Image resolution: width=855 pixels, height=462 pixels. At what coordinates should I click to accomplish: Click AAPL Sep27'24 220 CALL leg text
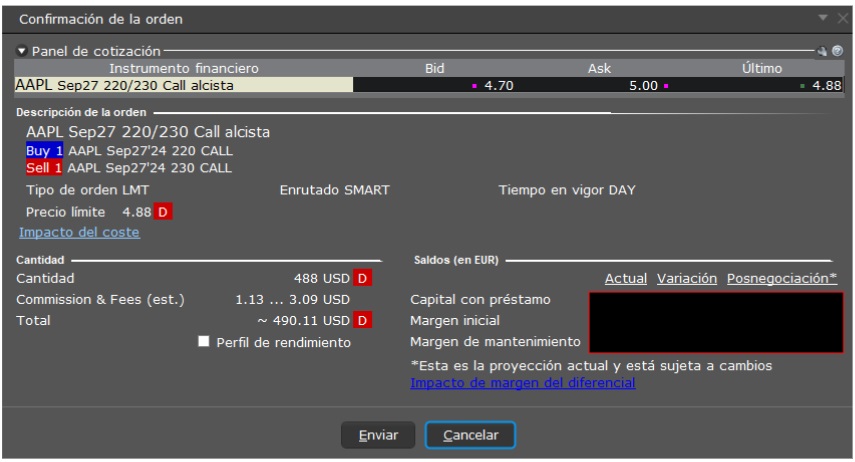pyautogui.click(x=150, y=151)
